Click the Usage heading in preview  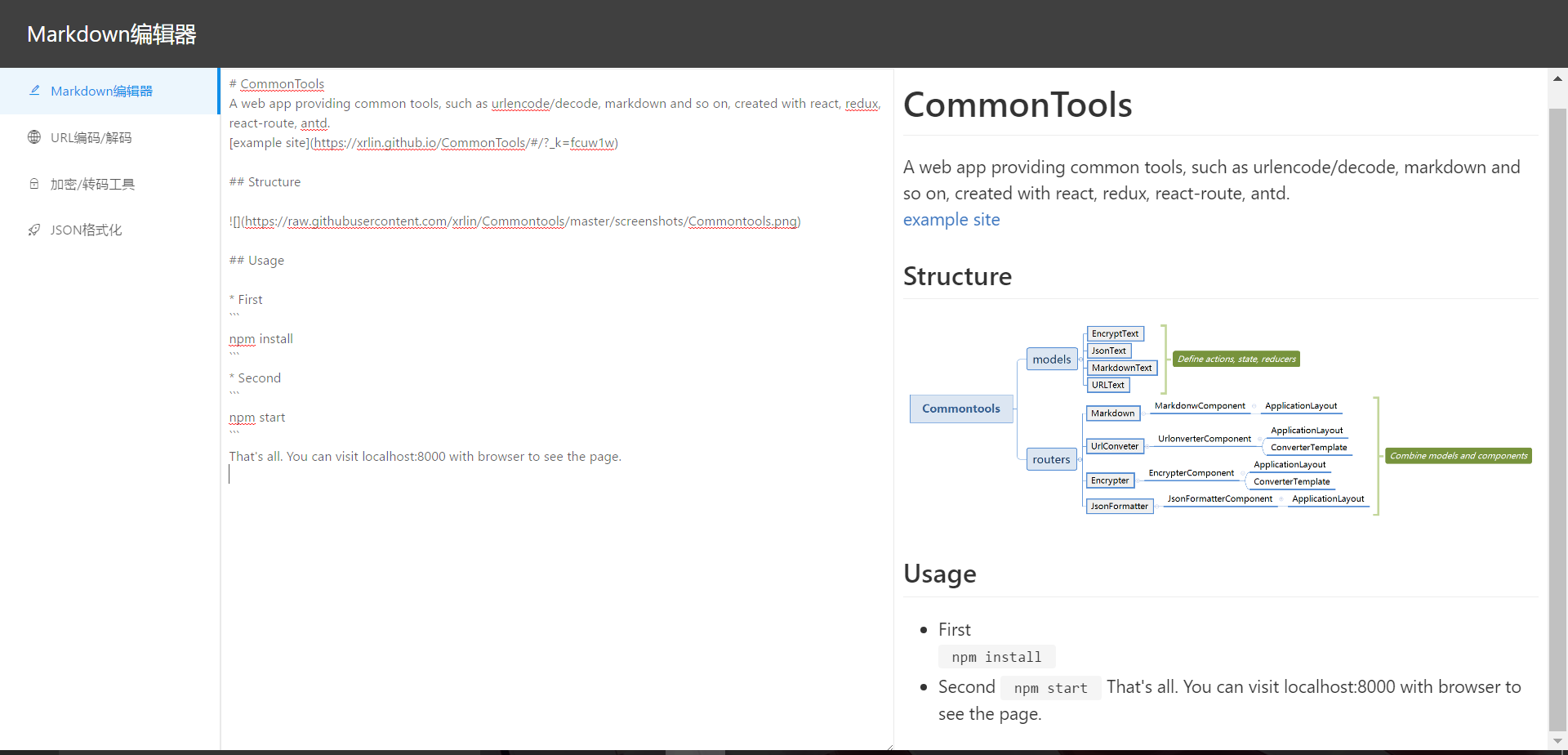940,574
